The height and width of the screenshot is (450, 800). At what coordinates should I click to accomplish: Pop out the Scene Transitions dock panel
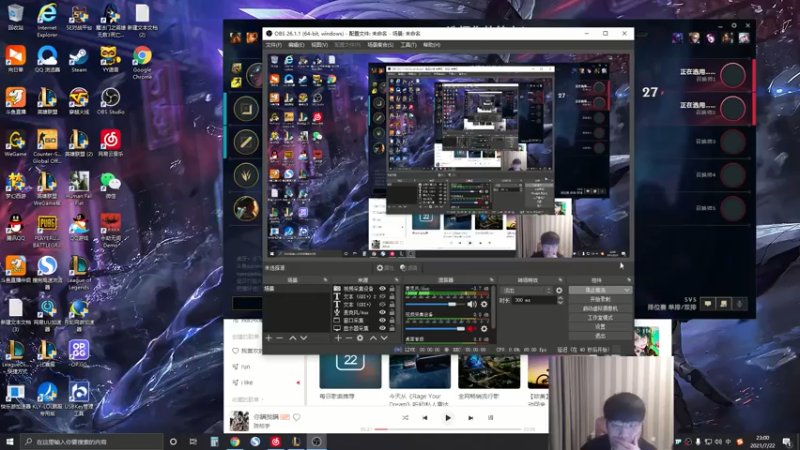(x=560, y=280)
